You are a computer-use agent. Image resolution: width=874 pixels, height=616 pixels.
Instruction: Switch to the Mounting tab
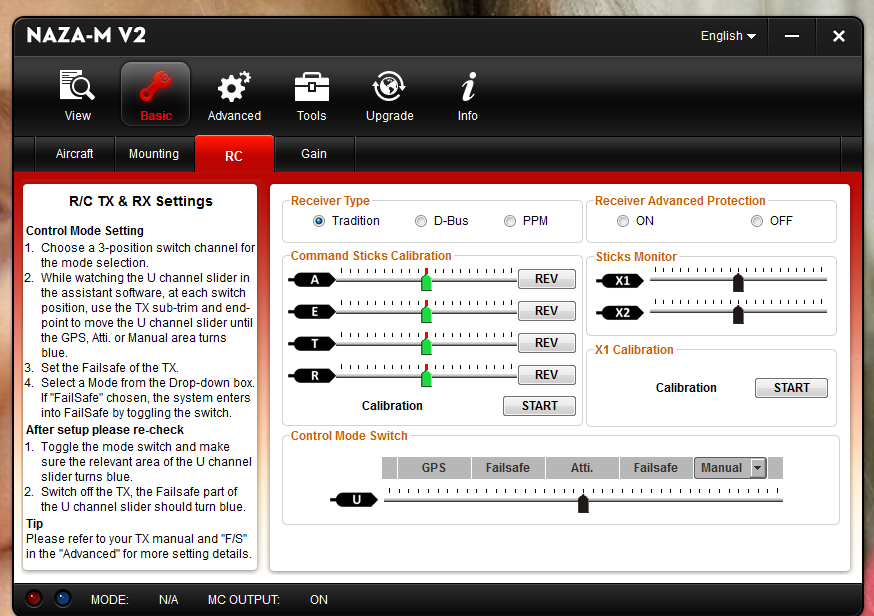tap(154, 154)
